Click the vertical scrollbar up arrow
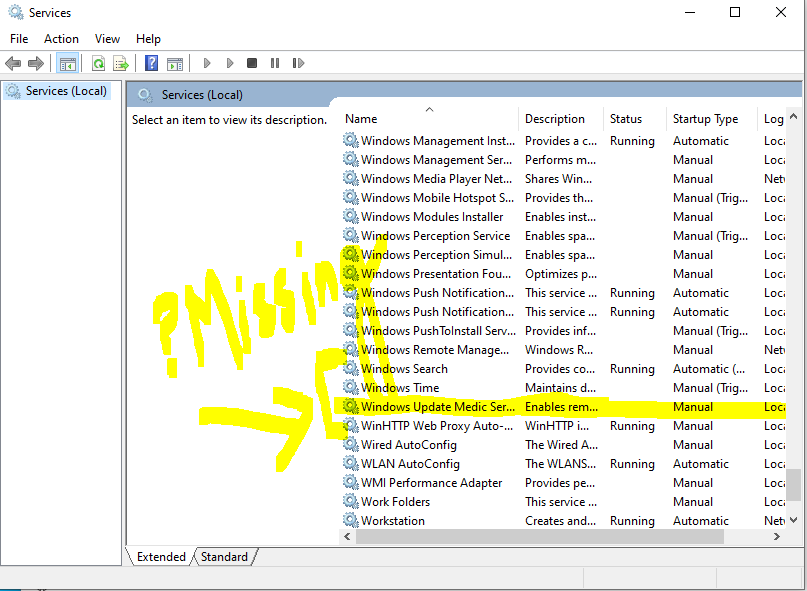Viewport: 807px width, 591px height. point(793,117)
